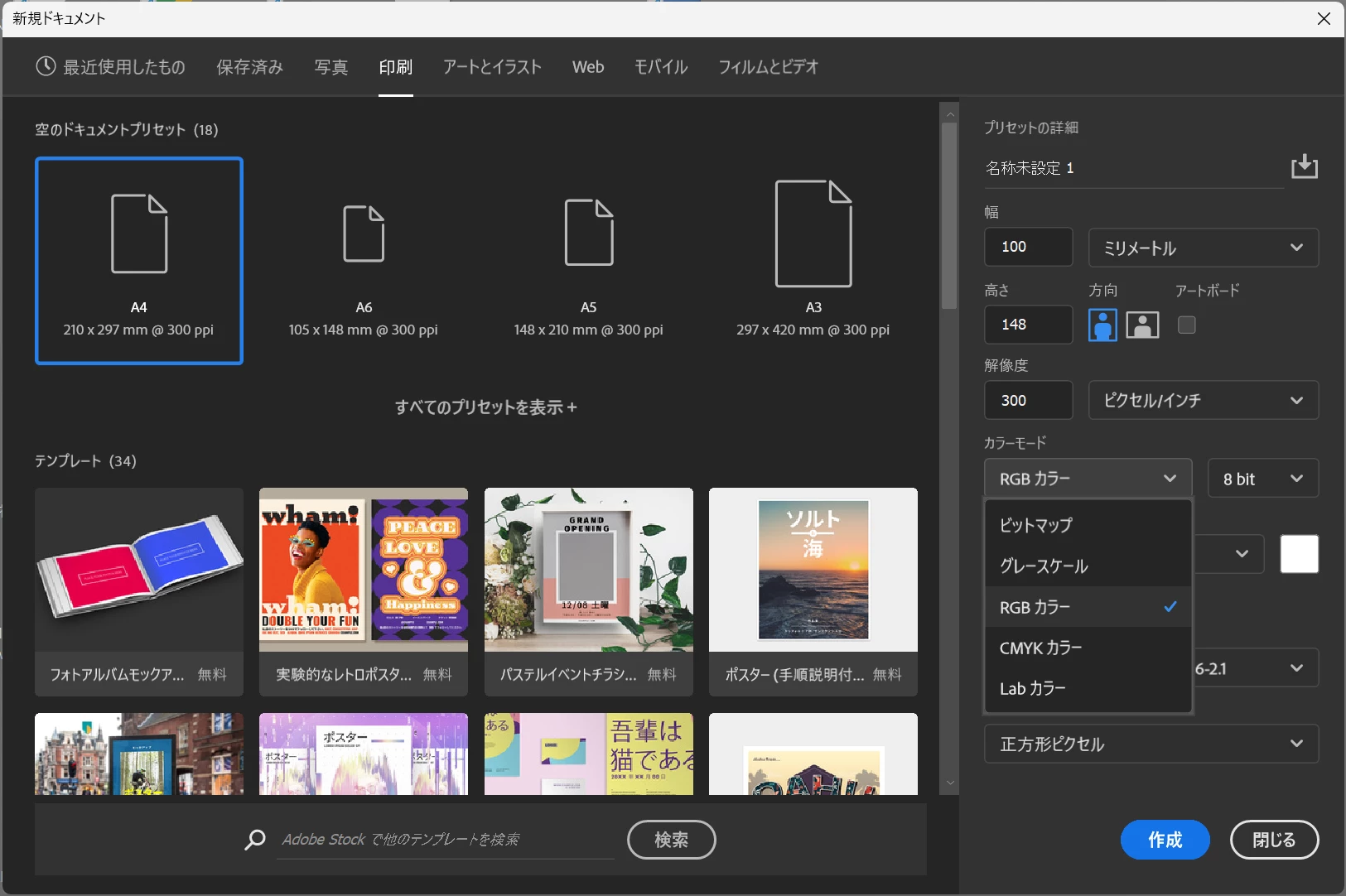1346x896 pixels.
Task: Click the A6 preset page icon
Action: tap(364, 234)
